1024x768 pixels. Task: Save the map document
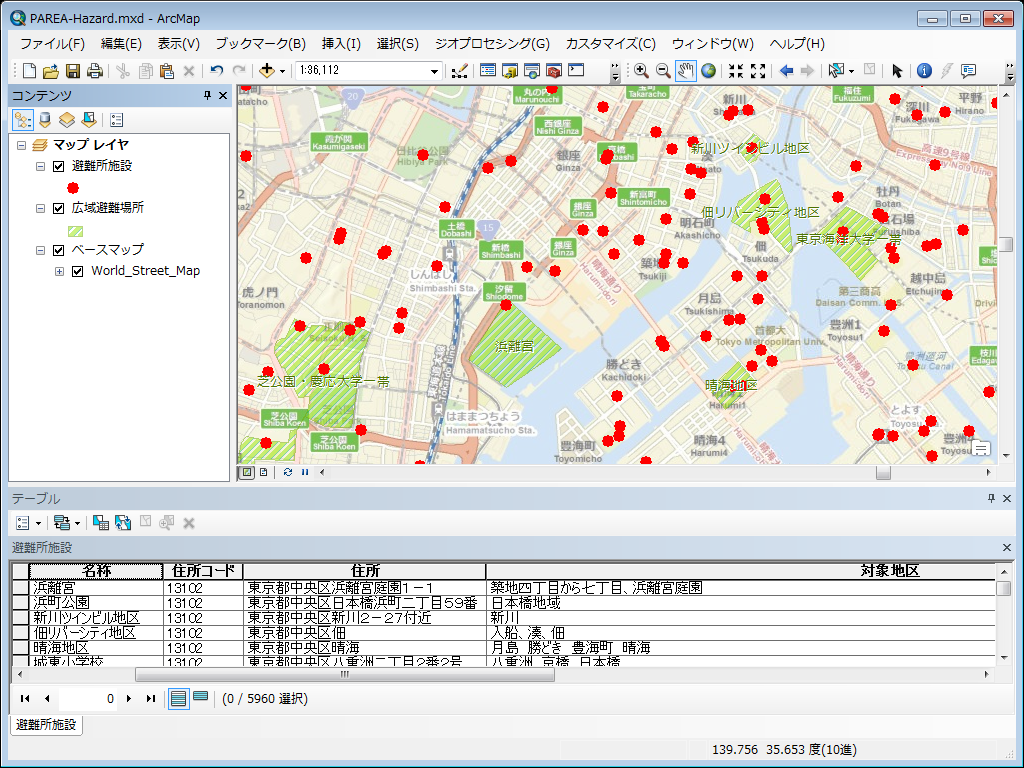[x=72, y=71]
